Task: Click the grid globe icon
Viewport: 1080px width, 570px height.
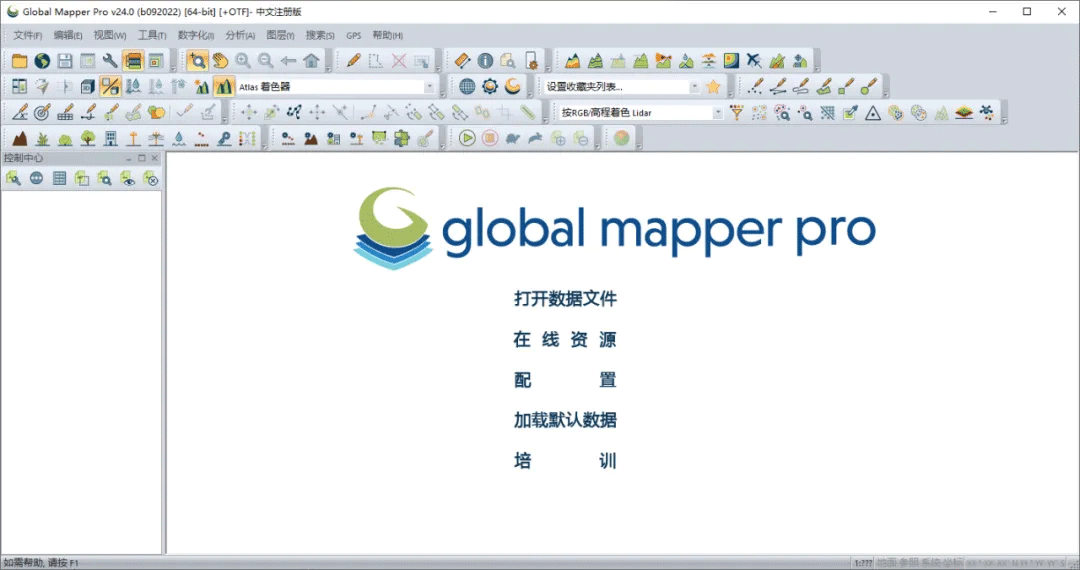Action: (467, 87)
